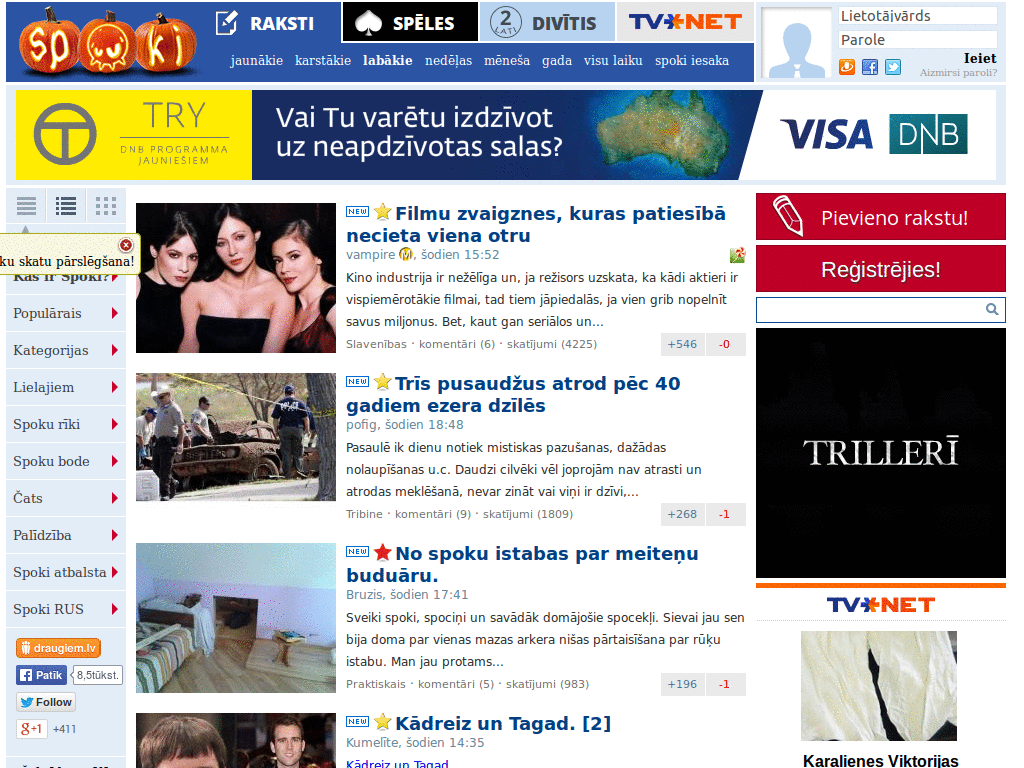Select jaunākie filter

pos(257,61)
